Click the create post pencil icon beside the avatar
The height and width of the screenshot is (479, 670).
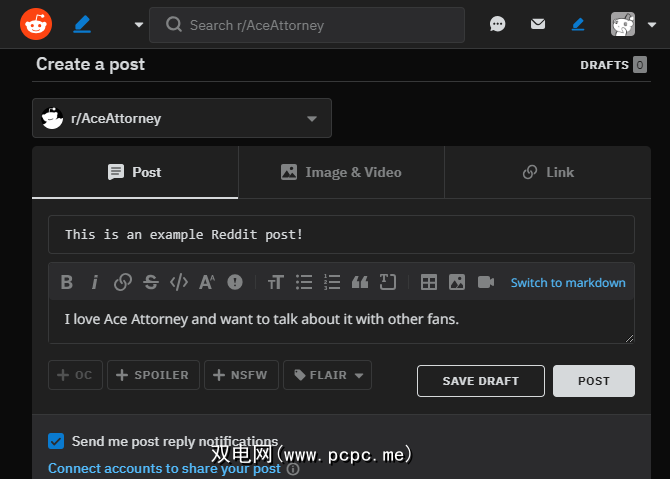click(x=578, y=24)
